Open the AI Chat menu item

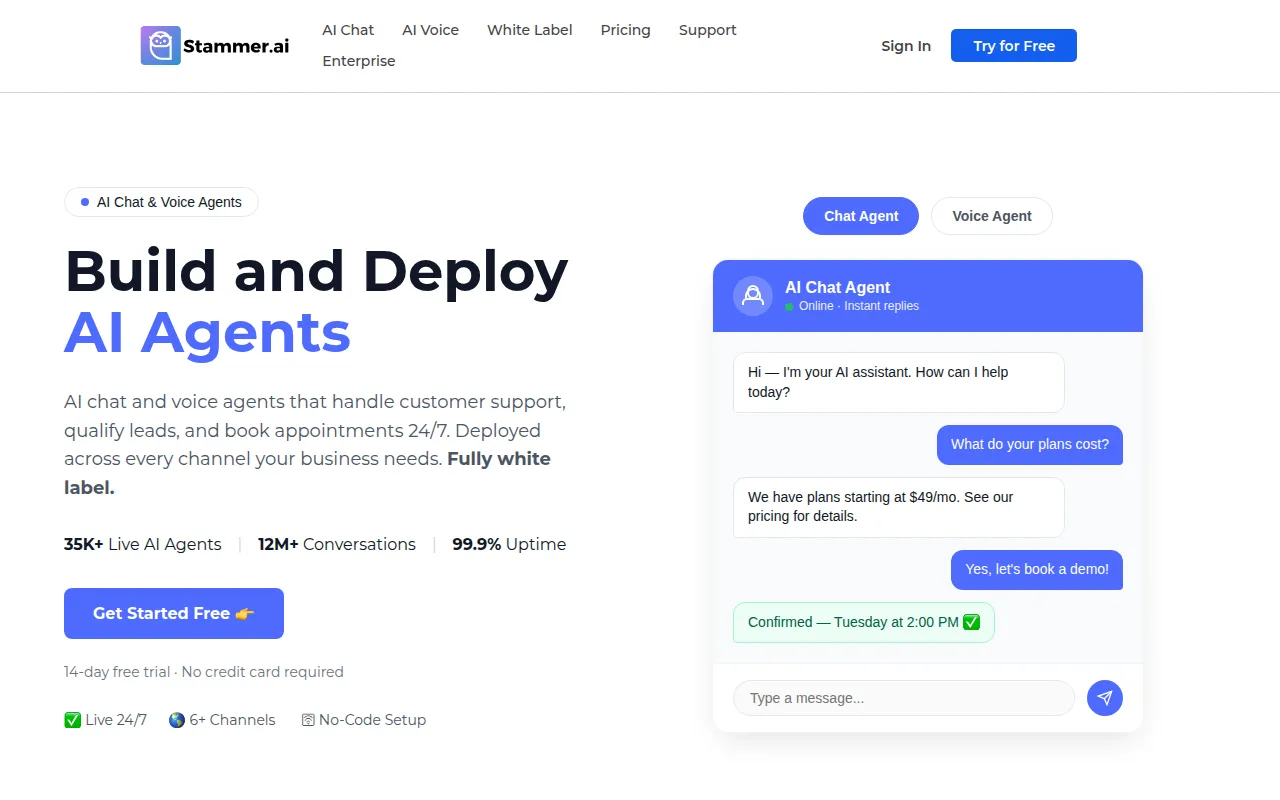tap(348, 30)
